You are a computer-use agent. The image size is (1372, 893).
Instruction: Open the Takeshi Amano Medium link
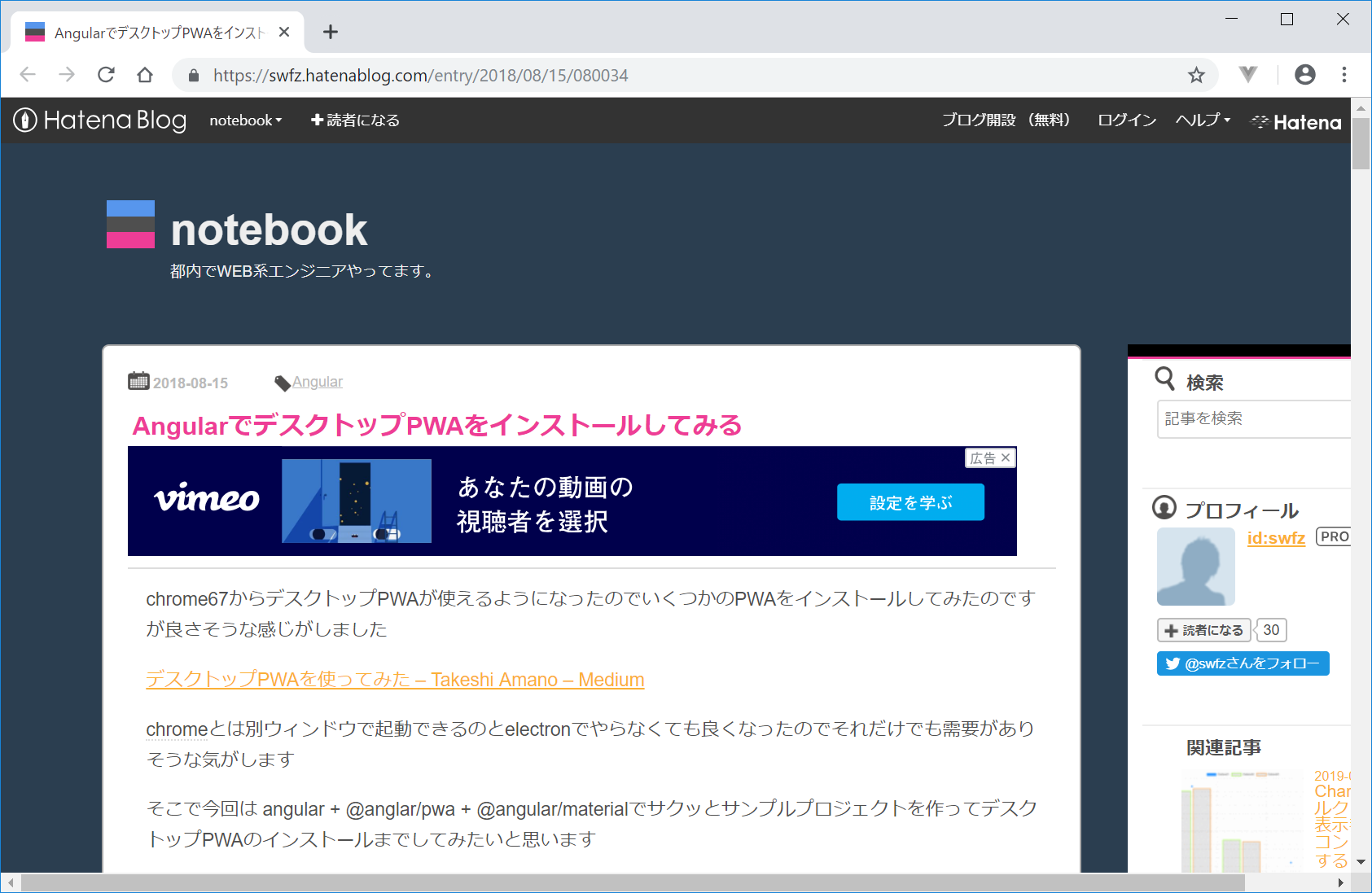[x=395, y=680]
